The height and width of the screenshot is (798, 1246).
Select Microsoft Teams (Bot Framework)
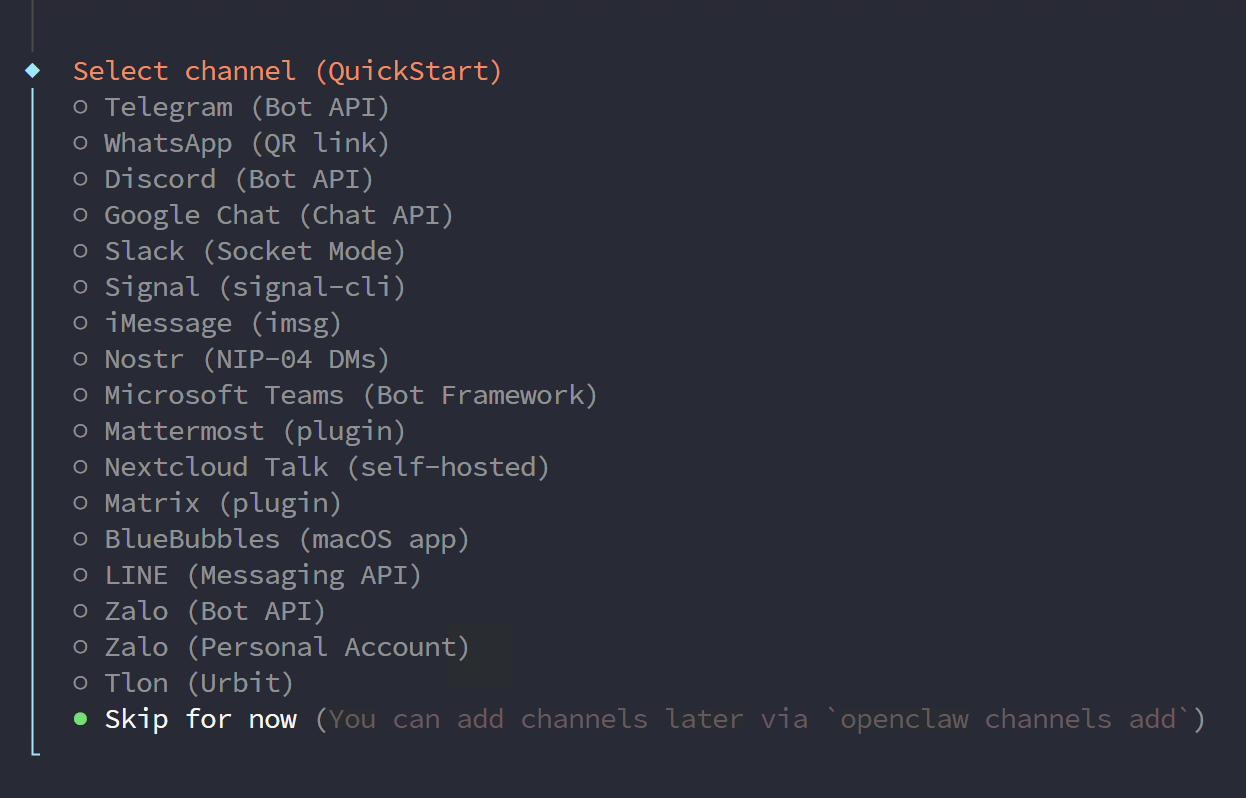pos(350,394)
